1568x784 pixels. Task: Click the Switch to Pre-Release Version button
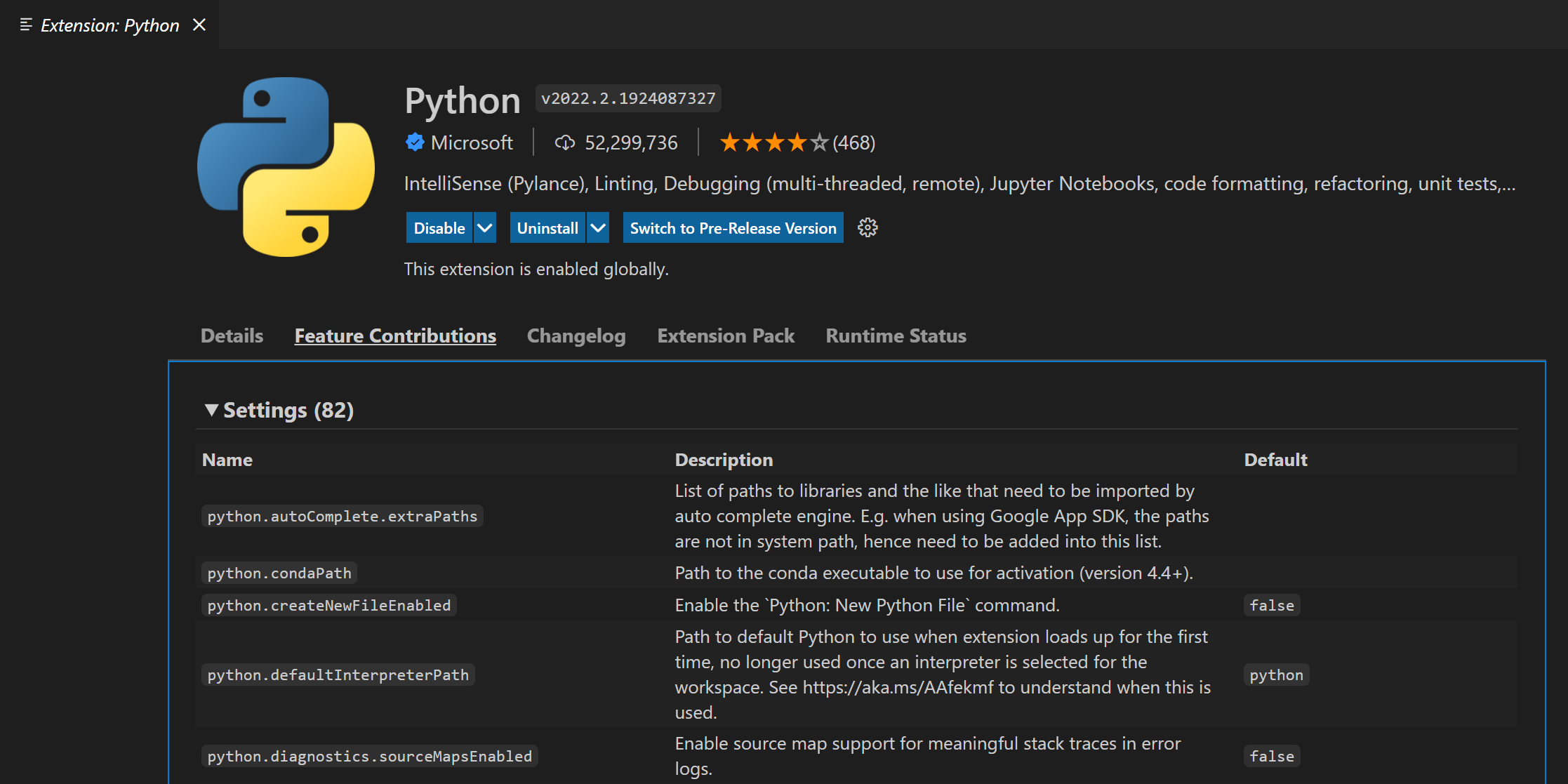point(734,228)
